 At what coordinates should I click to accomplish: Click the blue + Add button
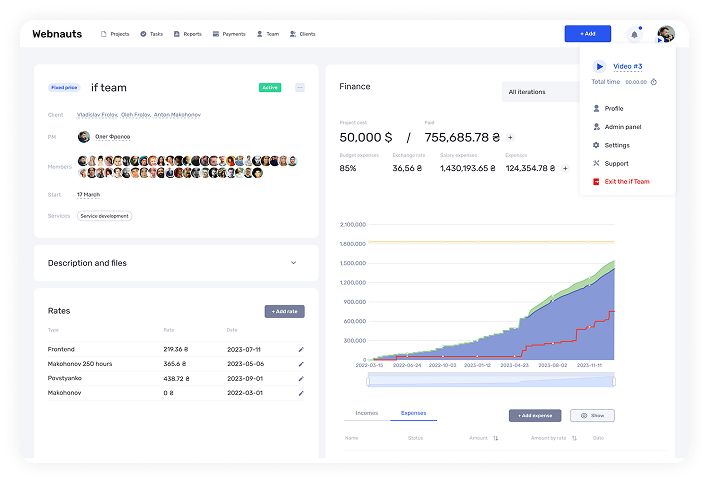point(587,33)
